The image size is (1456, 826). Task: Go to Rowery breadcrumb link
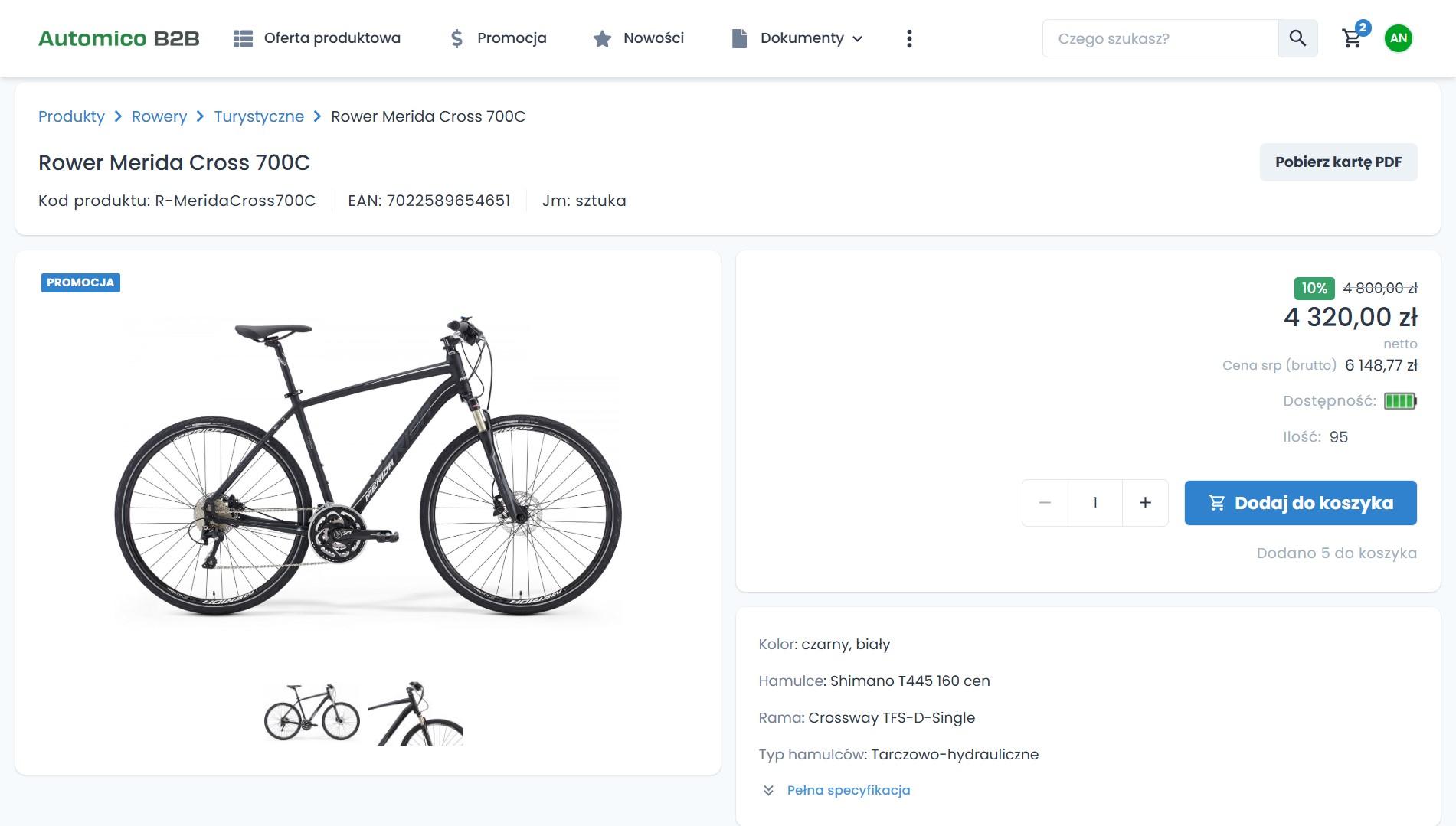point(159,116)
